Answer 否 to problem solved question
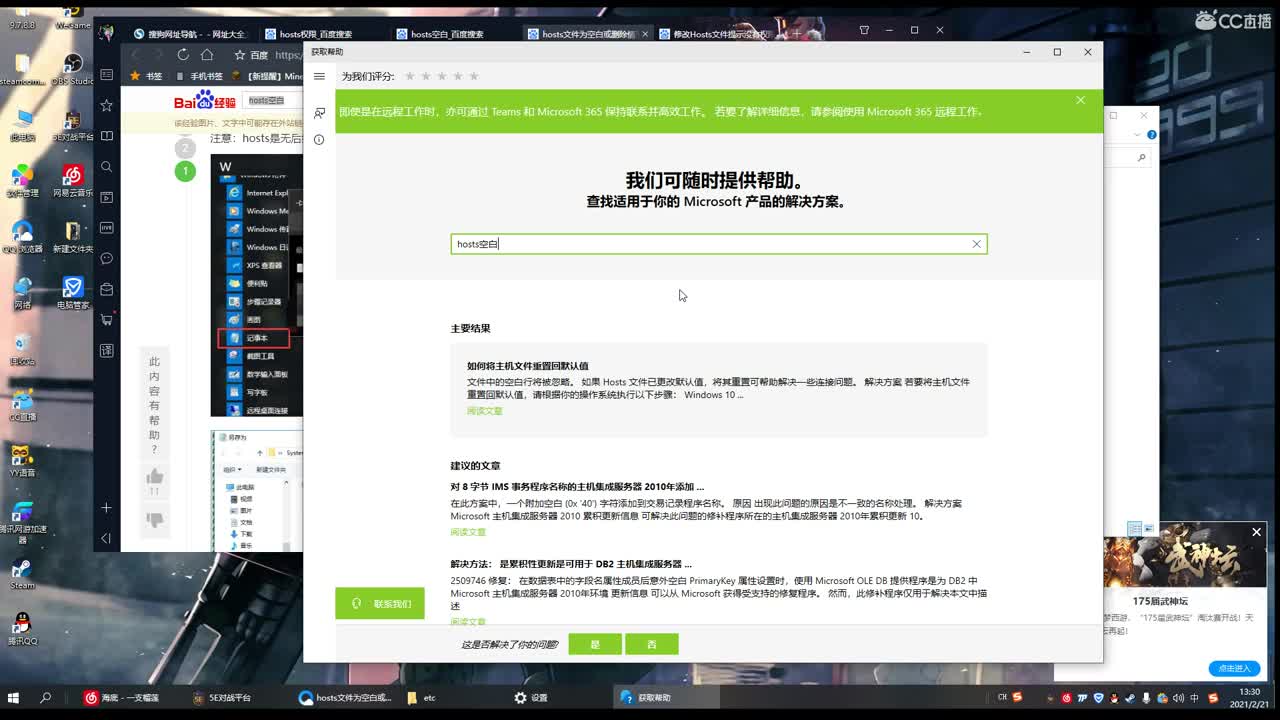This screenshot has width=1280, height=720. tap(651, 644)
